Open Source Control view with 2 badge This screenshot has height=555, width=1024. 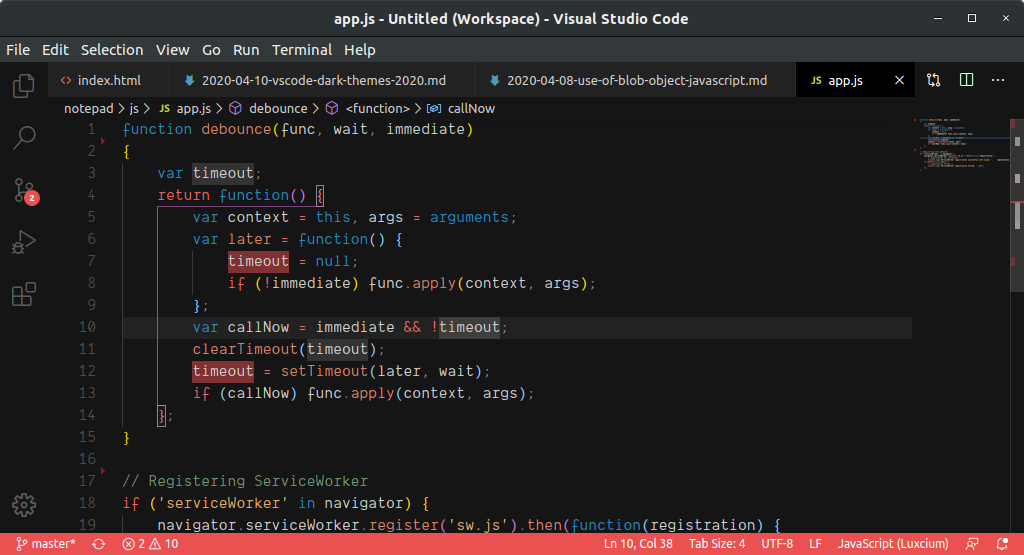point(25,191)
